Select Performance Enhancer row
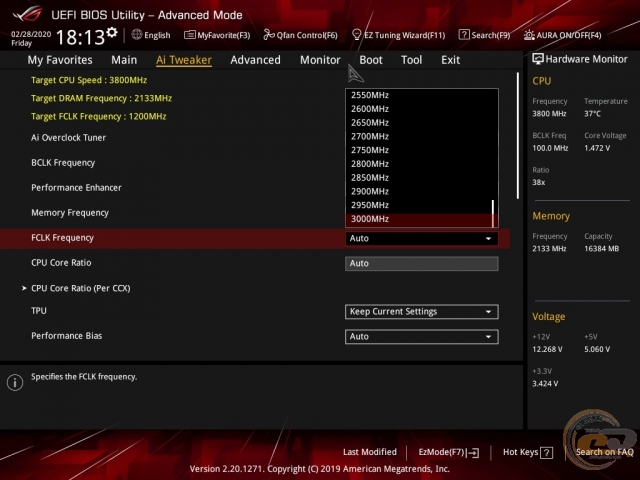640x480 pixels. pos(76,188)
